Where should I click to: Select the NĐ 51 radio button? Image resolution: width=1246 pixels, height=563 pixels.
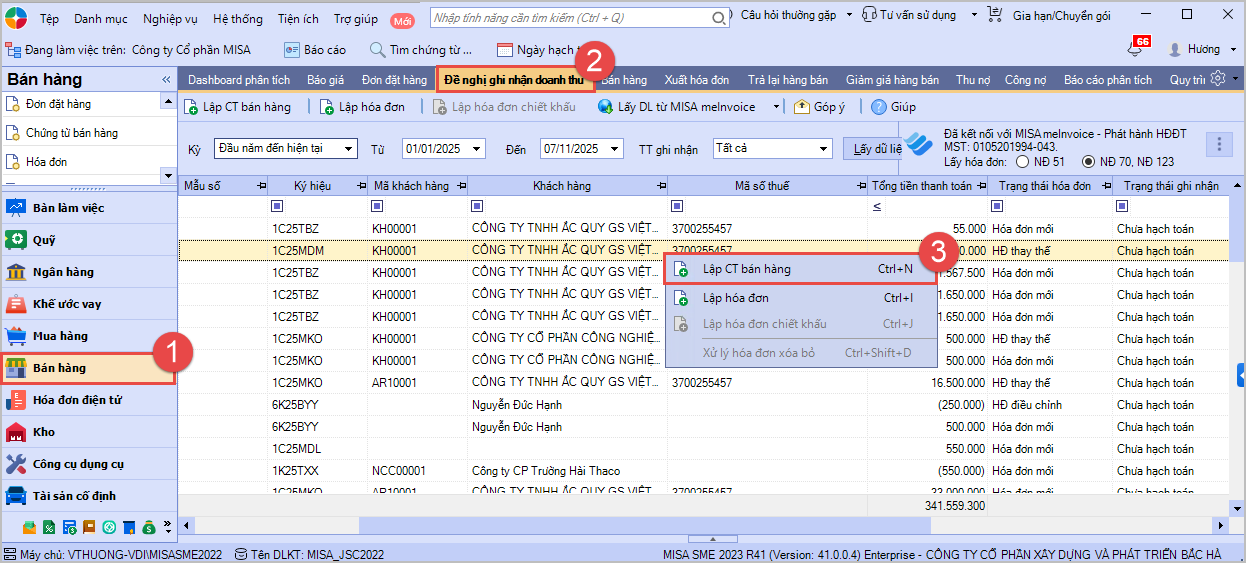pyautogui.click(x=1022, y=161)
